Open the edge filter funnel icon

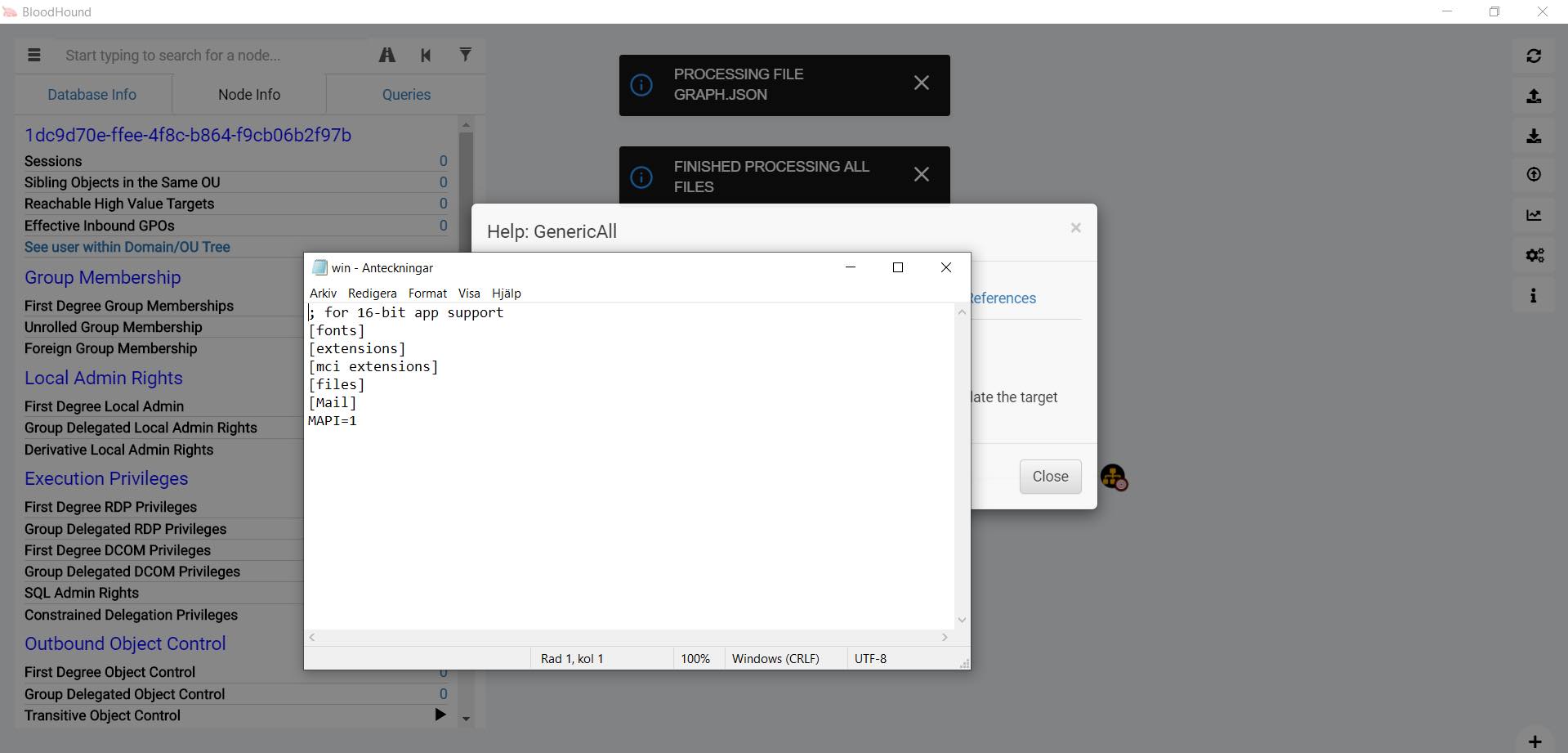point(465,55)
